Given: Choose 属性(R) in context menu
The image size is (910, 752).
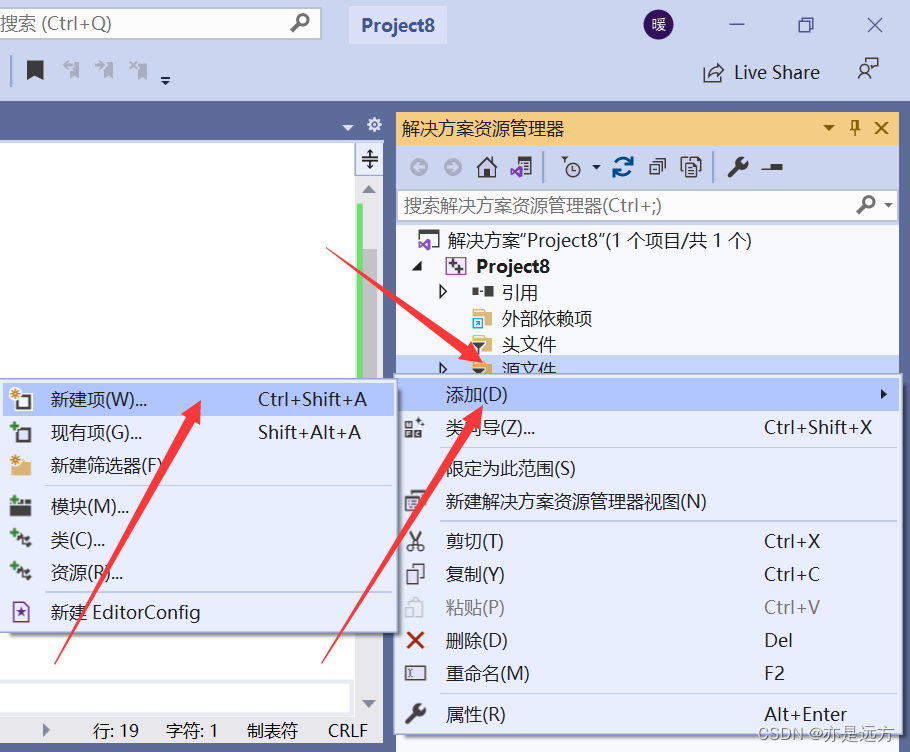Looking at the screenshot, I should (x=648, y=714).
